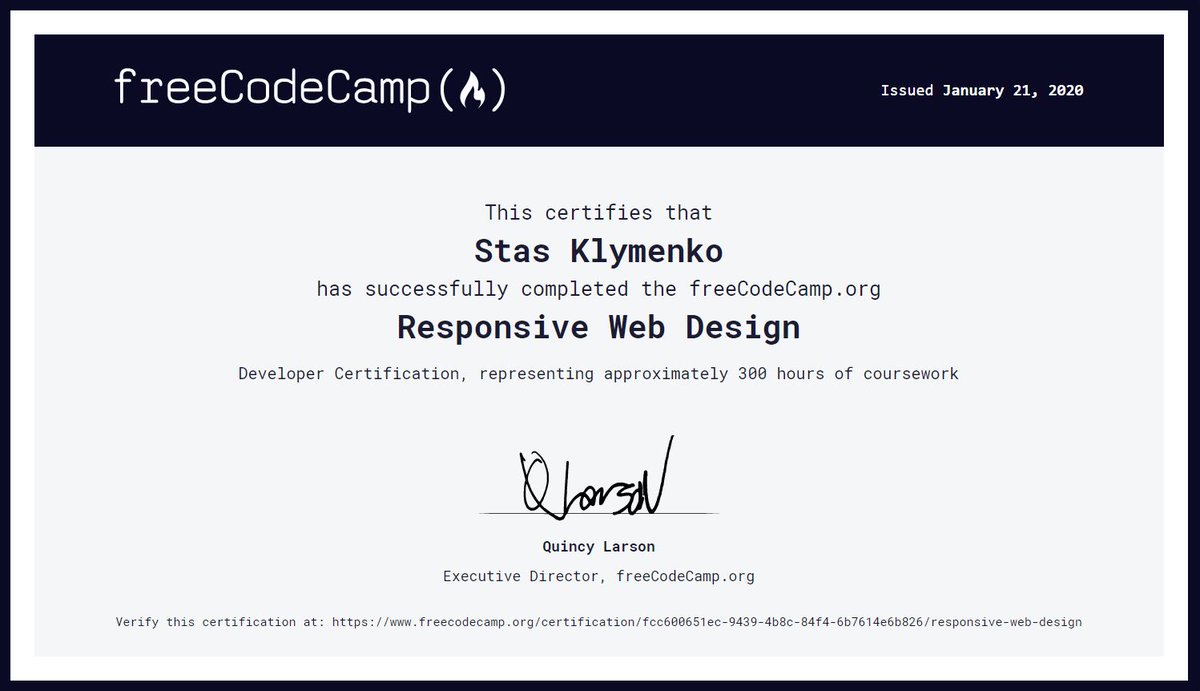Click the handwritten Quincy Larson signature
This screenshot has height=691, width=1200.
click(597, 477)
